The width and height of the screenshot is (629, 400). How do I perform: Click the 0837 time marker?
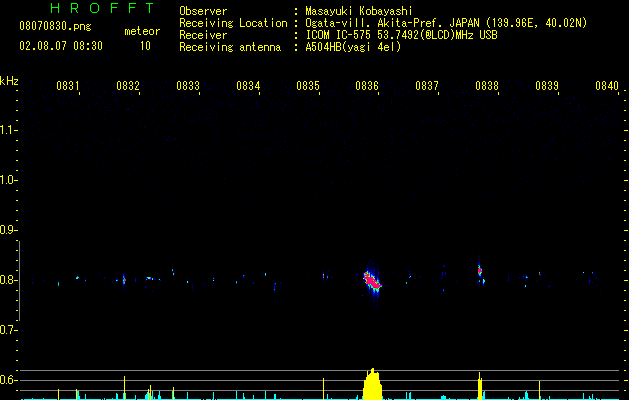pyautogui.click(x=427, y=86)
